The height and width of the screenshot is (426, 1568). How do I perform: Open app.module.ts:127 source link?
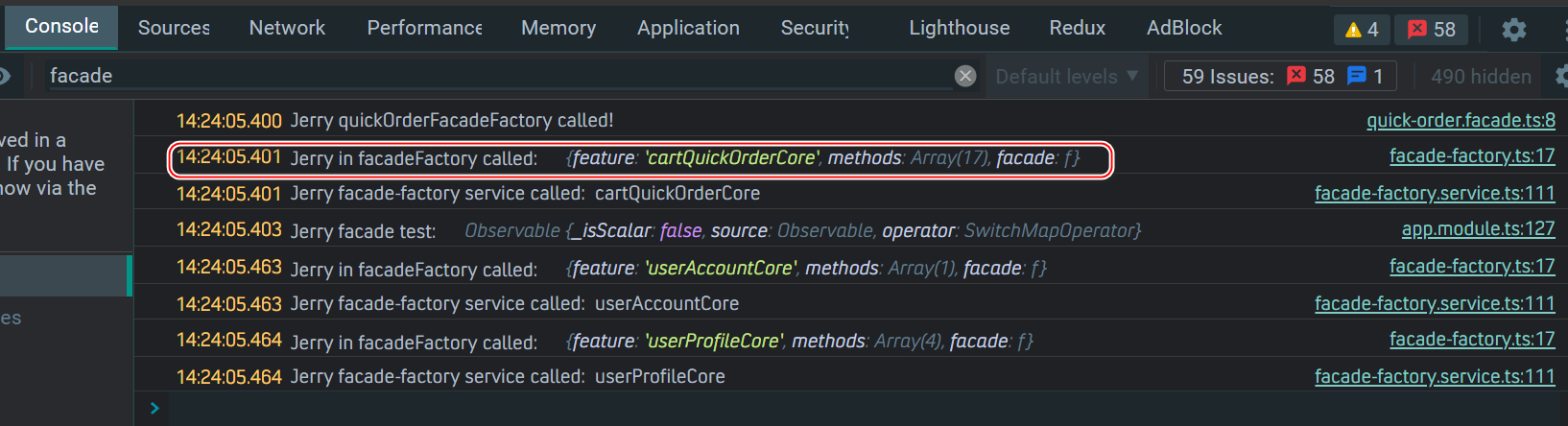point(1478,229)
